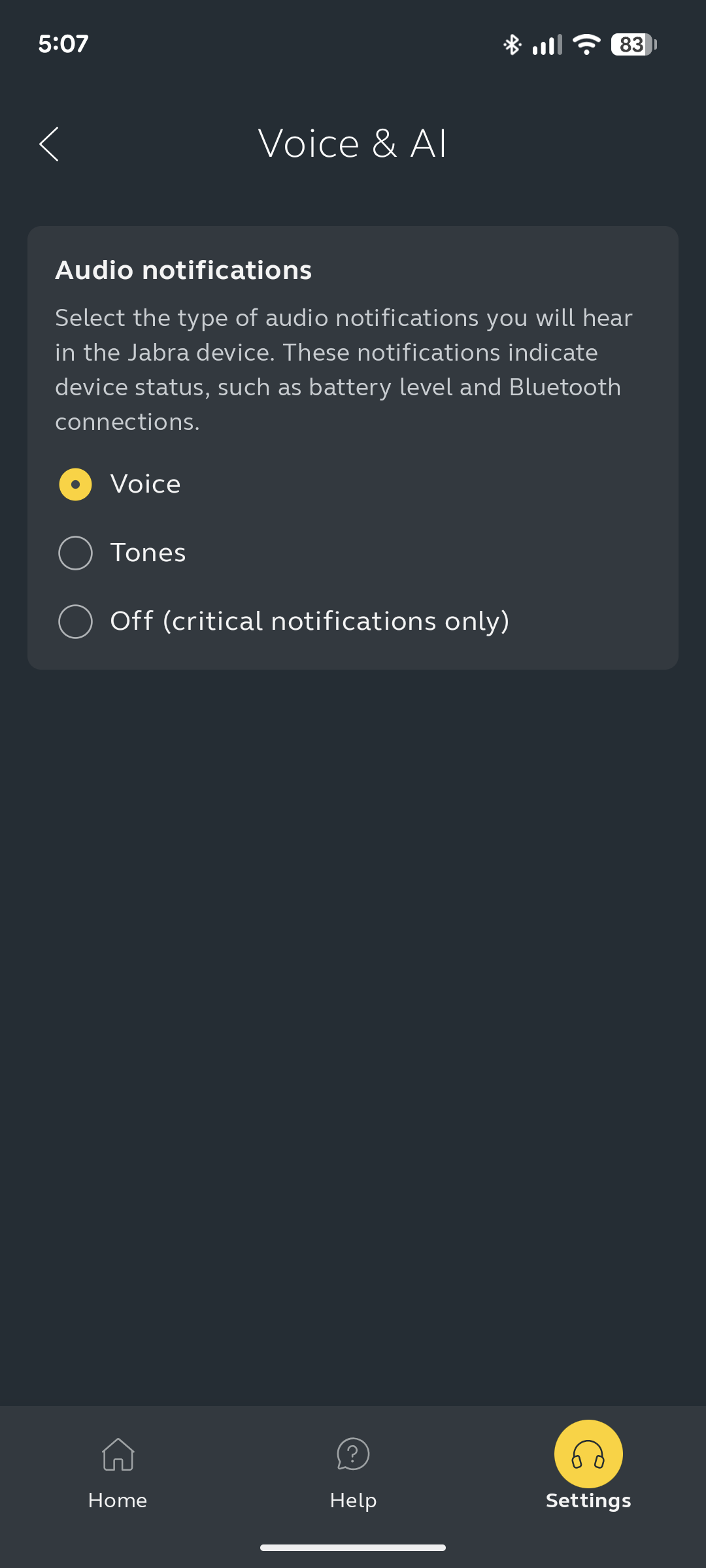The image size is (706, 1568).
Task: Tap the back arrow in the header
Action: coord(49,144)
